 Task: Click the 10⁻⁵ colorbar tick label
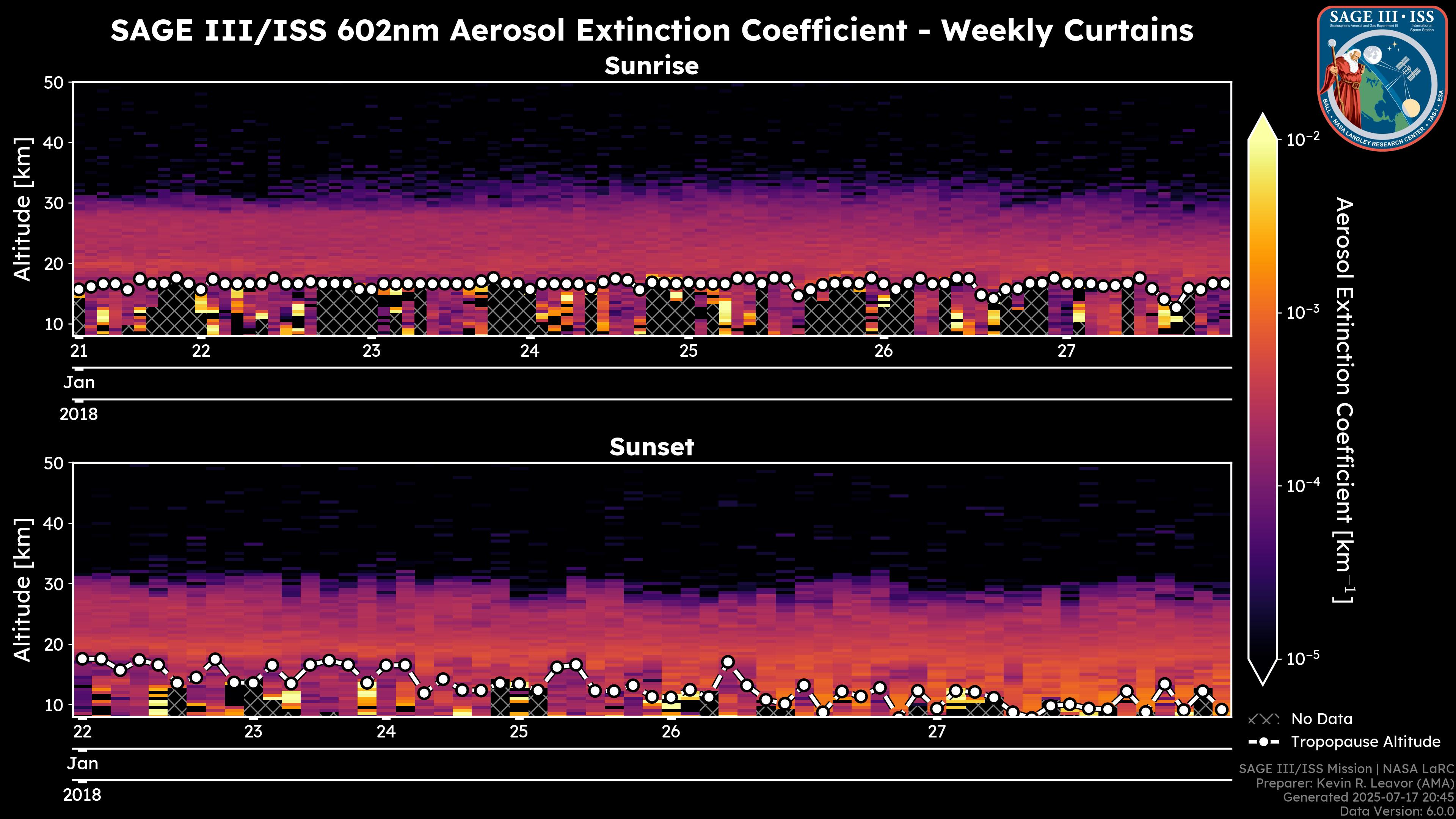[1304, 658]
